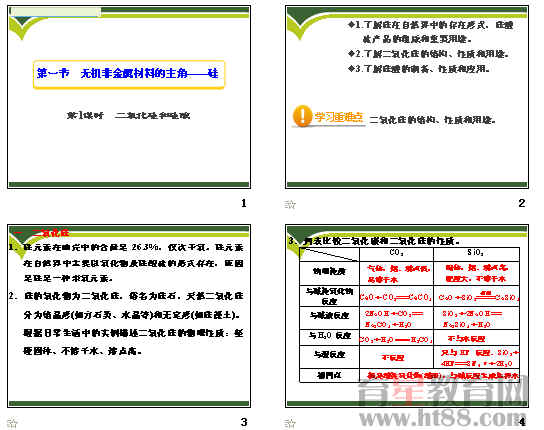
Task: Click the animation star icon beneath slide 4
Action: coord(290,423)
